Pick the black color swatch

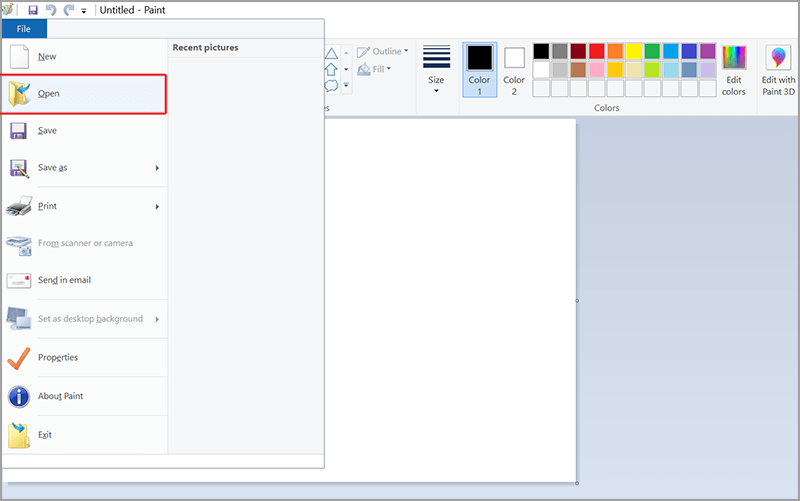pos(541,51)
